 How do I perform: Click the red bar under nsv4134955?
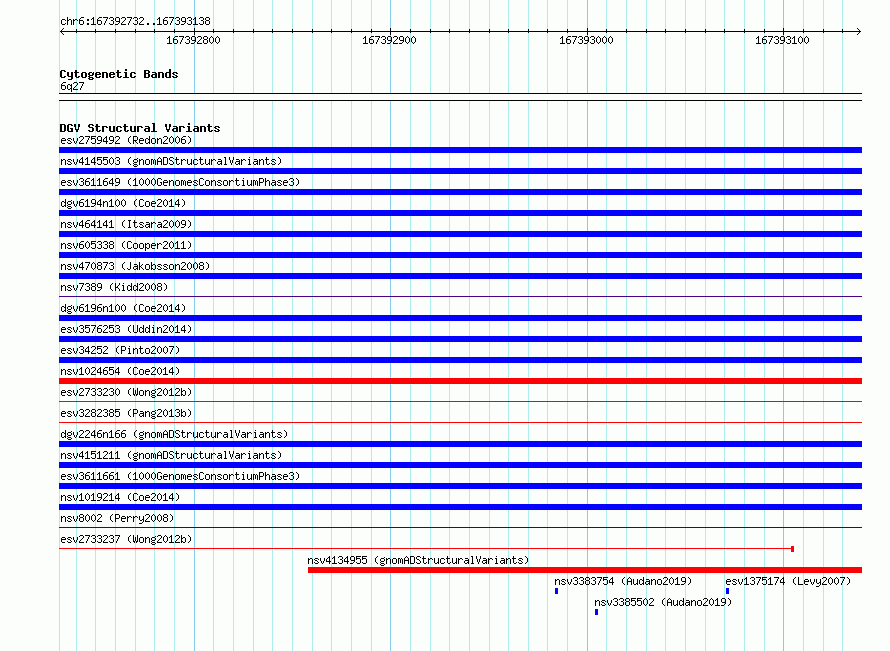(585, 570)
